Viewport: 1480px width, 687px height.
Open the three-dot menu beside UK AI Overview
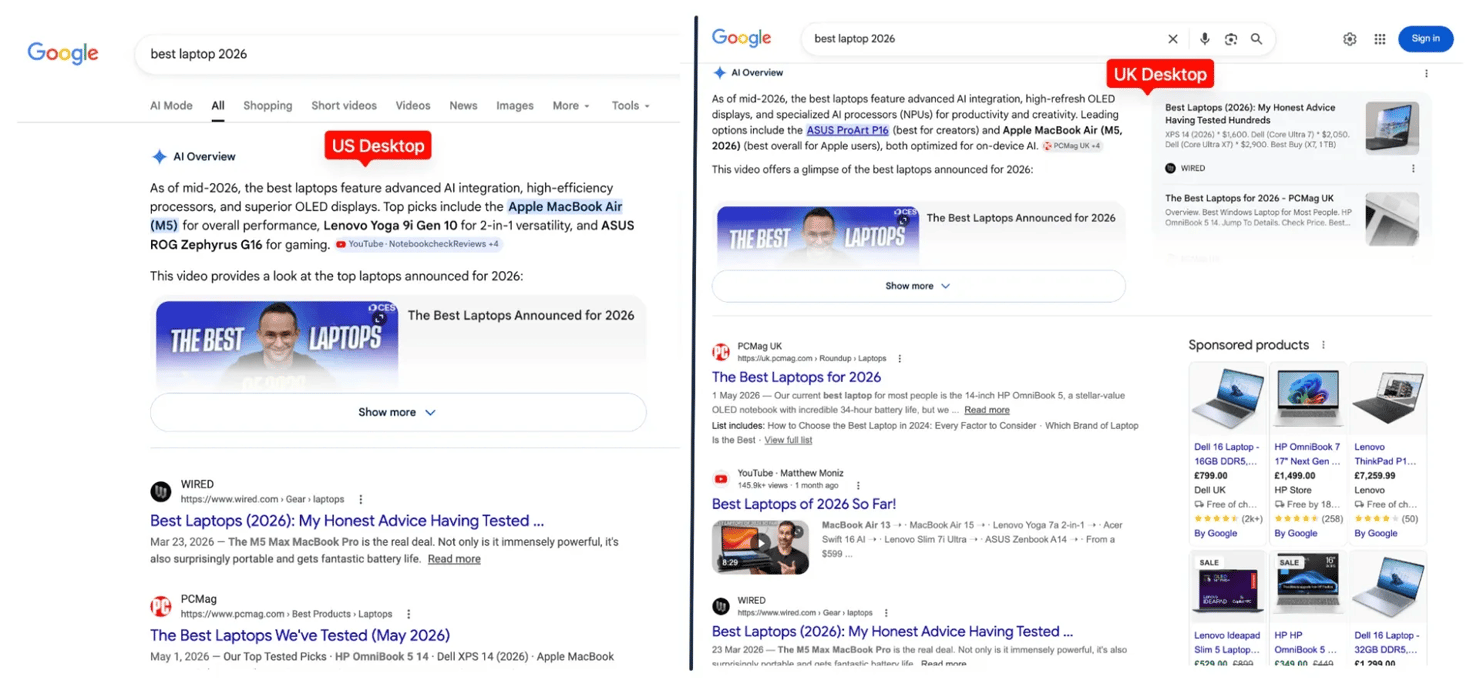[1426, 73]
